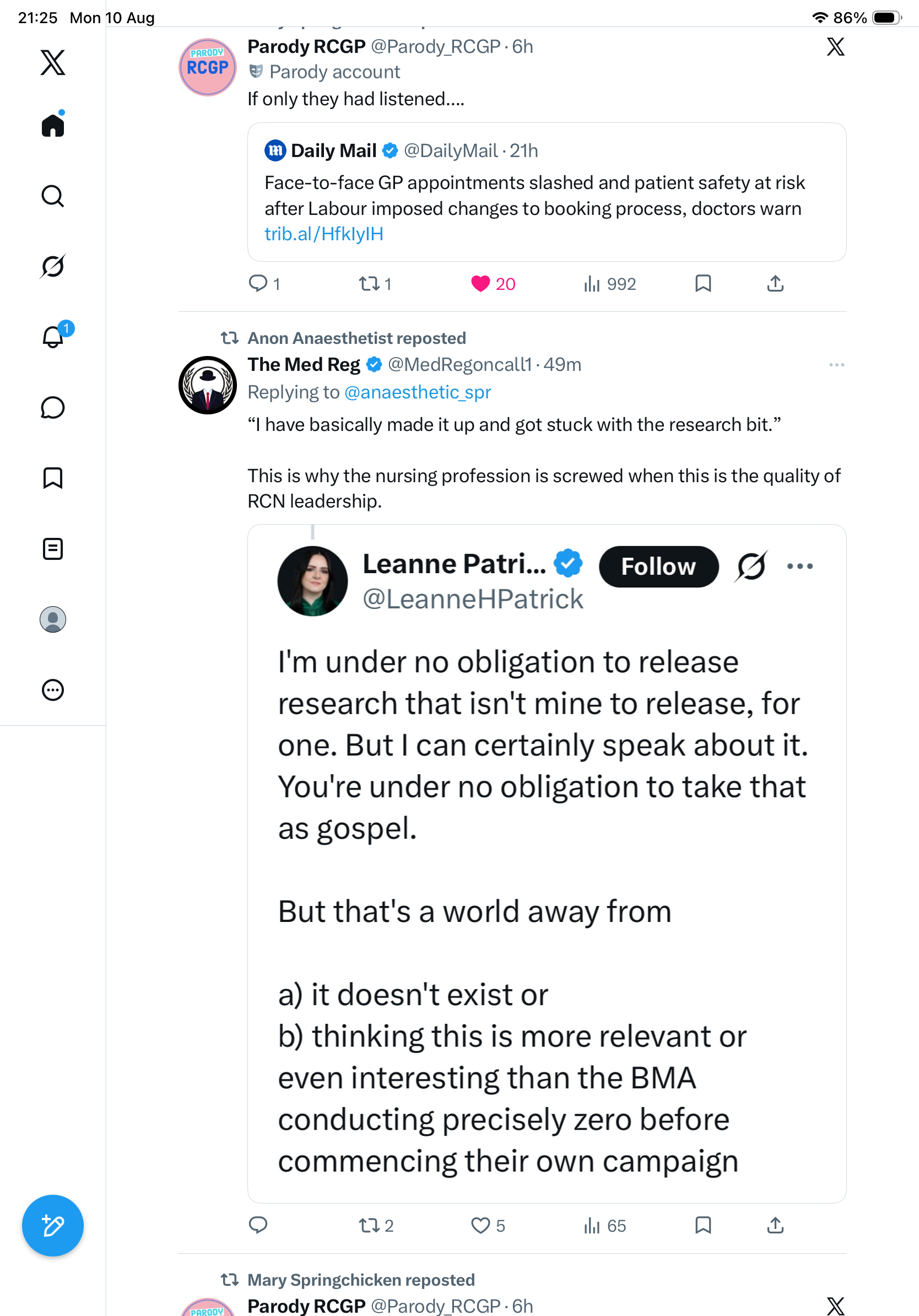
Task: View analytics showing 992 views
Action: [x=609, y=284]
